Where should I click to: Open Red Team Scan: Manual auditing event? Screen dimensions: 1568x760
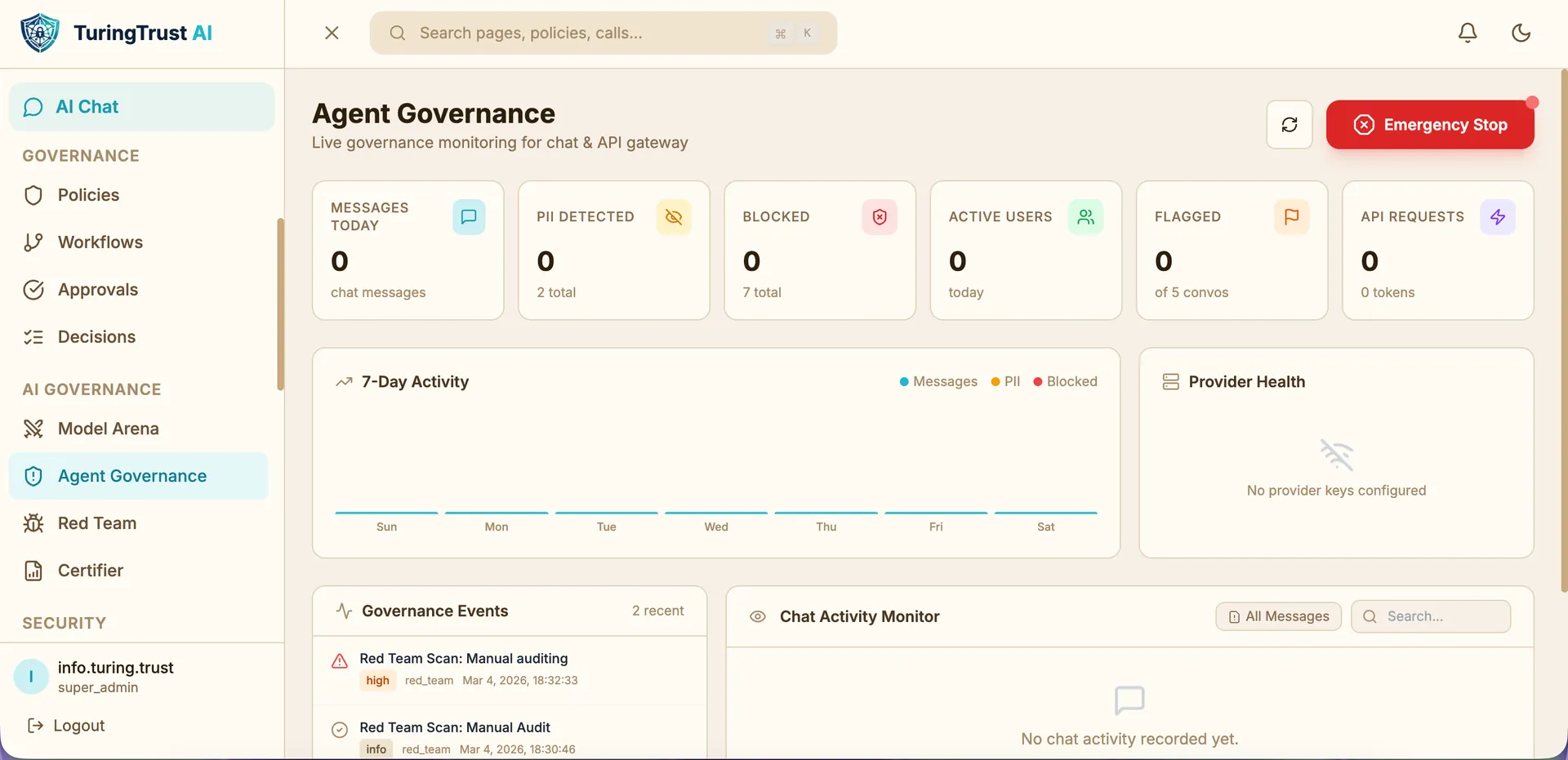(510, 670)
